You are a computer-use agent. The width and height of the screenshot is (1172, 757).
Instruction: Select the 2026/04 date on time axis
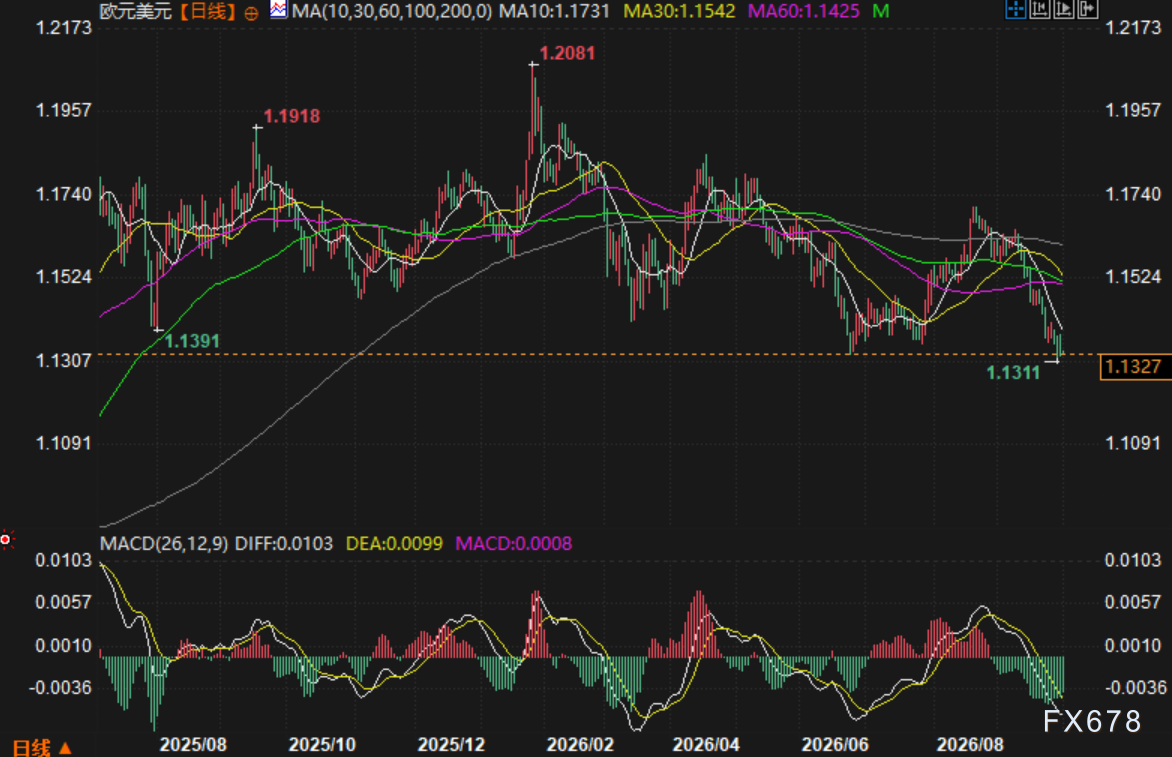click(x=706, y=745)
